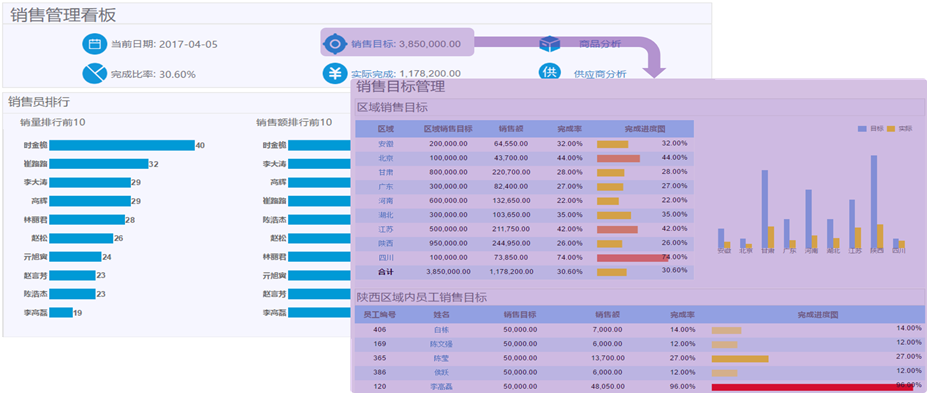Image resolution: width=927 pixels, height=393 pixels.
Task: Click the 北京 44.00% progress bar
Action: coord(618,158)
